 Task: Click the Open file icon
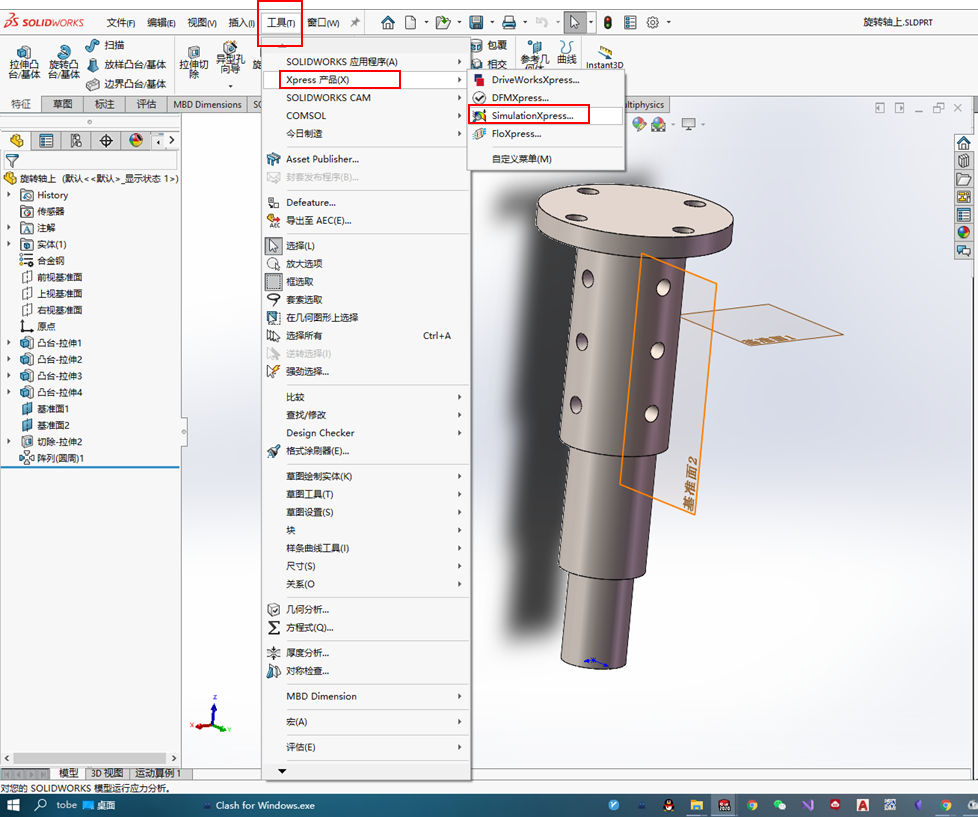(443, 23)
